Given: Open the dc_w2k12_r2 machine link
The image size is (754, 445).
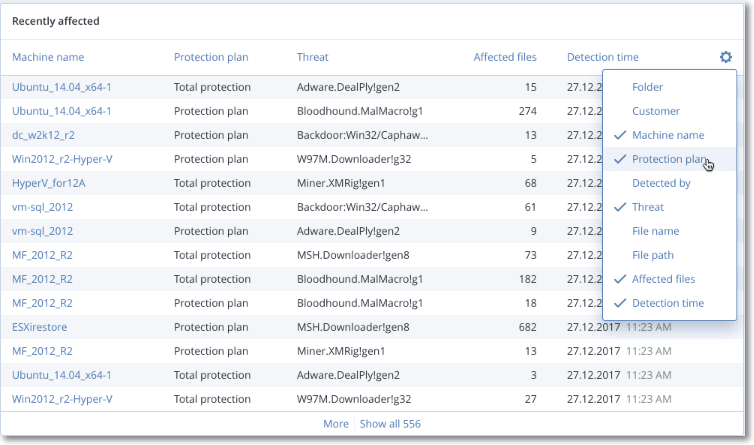Looking at the screenshot, I should coord(45,135).
